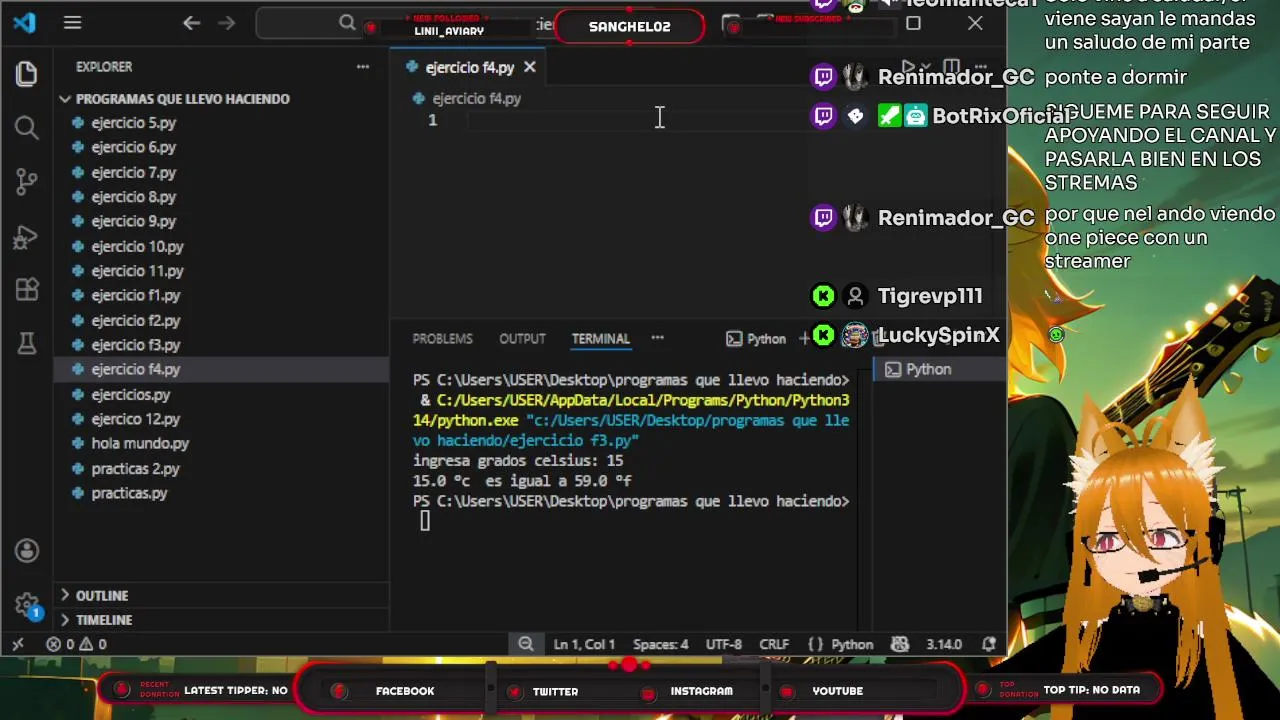Open file ejercicio 8.py
The height and width of the screenshot is (720, 1280).
tap(133, 196)
